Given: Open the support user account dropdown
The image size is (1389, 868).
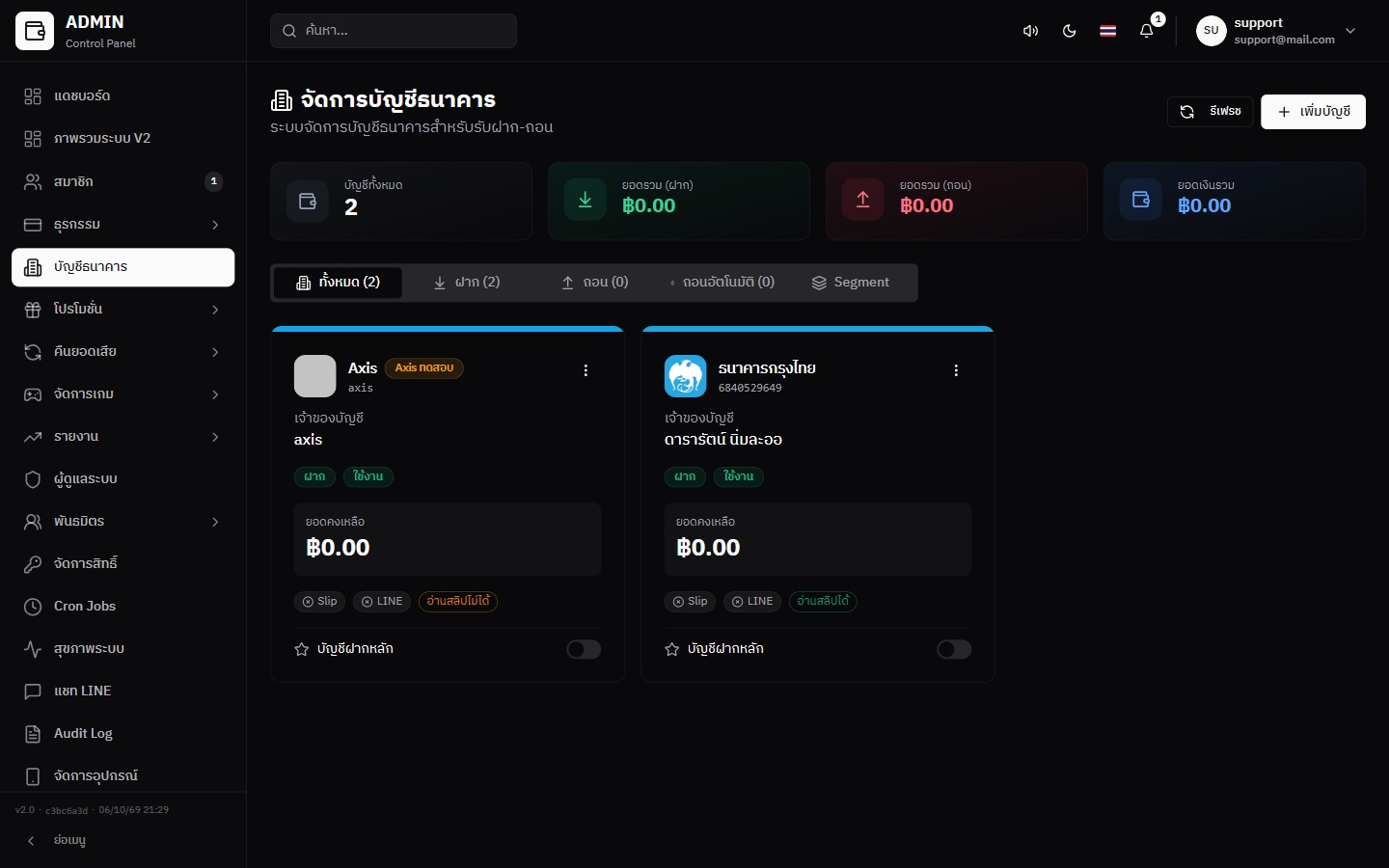Looking at the screenshot, I should (x=1277, y=31).
